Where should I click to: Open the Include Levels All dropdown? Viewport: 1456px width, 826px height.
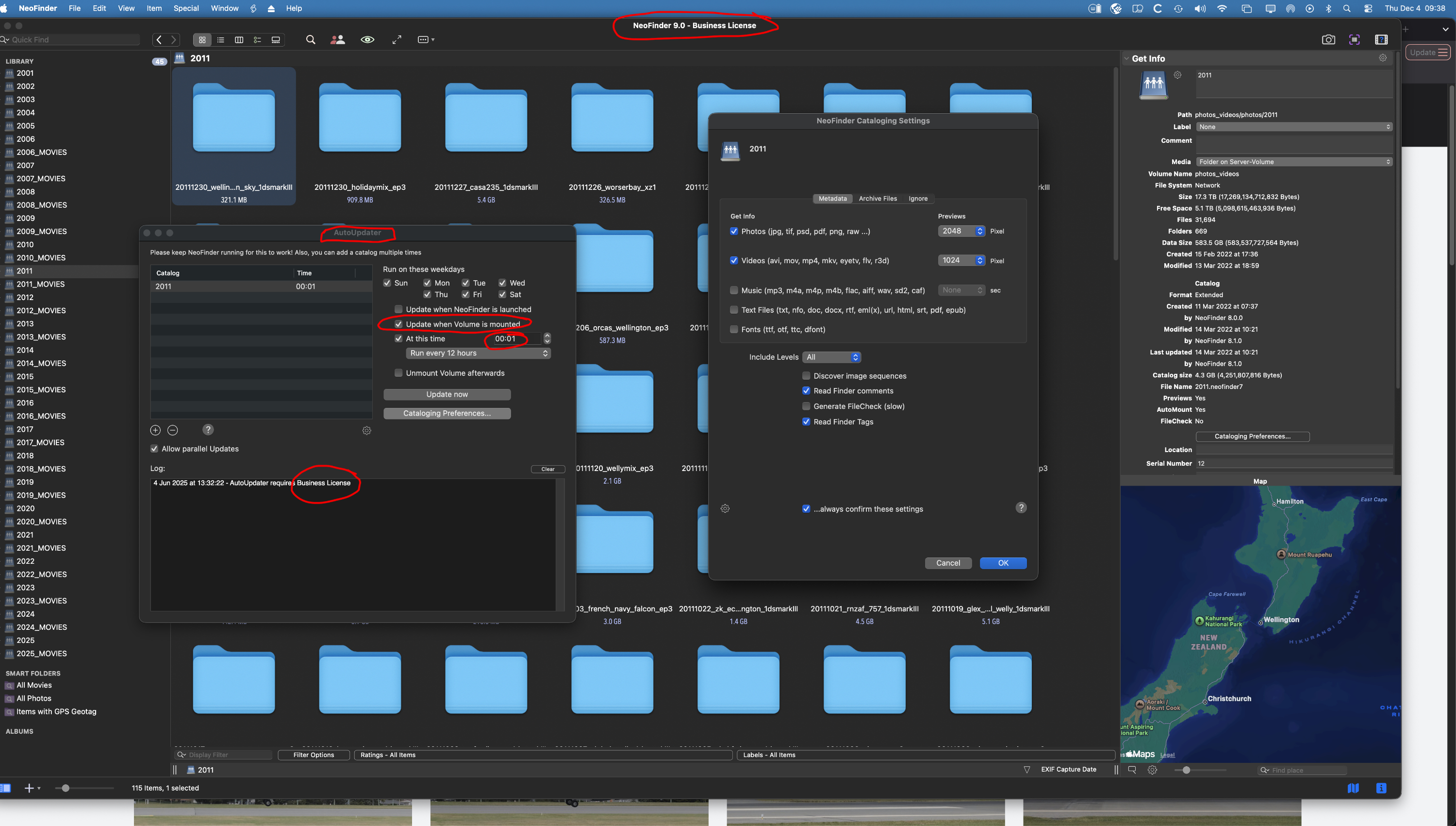click(832, 357)
